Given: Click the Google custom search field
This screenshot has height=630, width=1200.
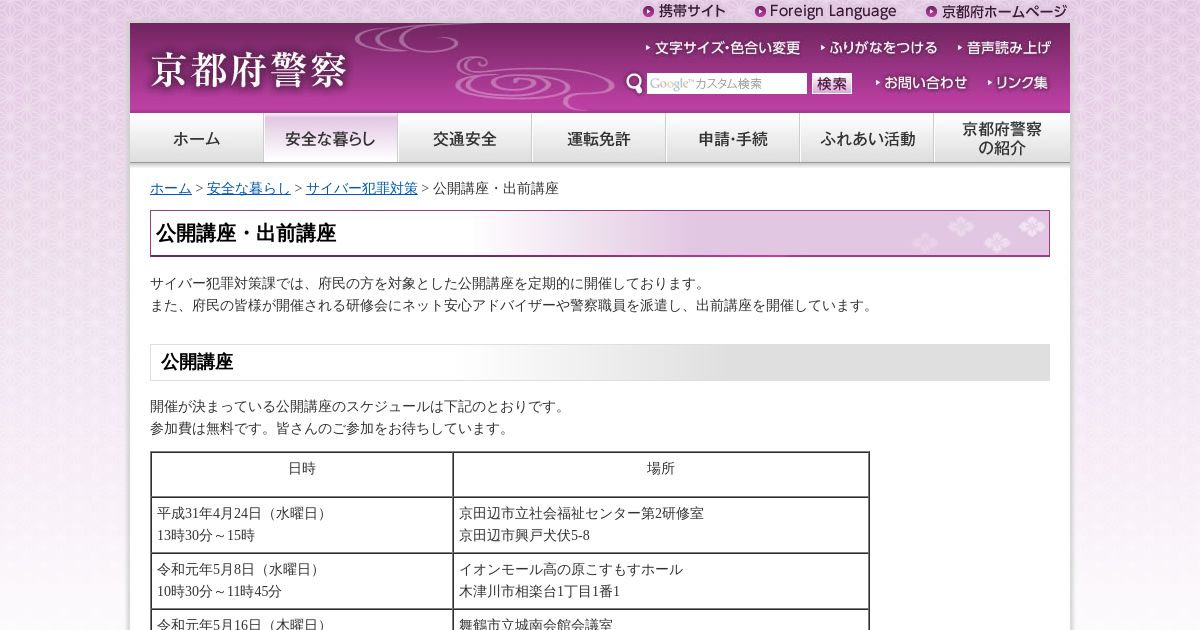Looking at the screenshot, I should [726, 84].
